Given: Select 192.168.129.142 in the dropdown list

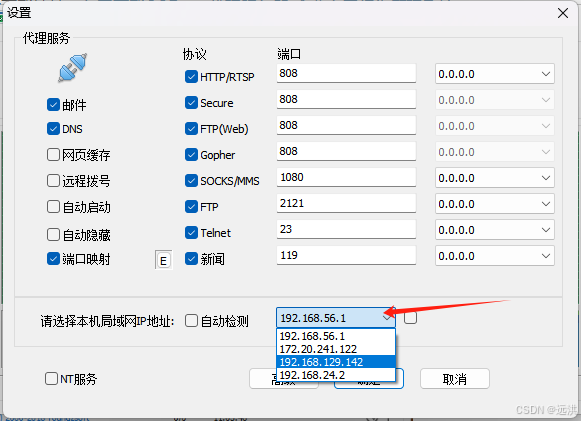Looking at the screenshot, I should 336,362.
